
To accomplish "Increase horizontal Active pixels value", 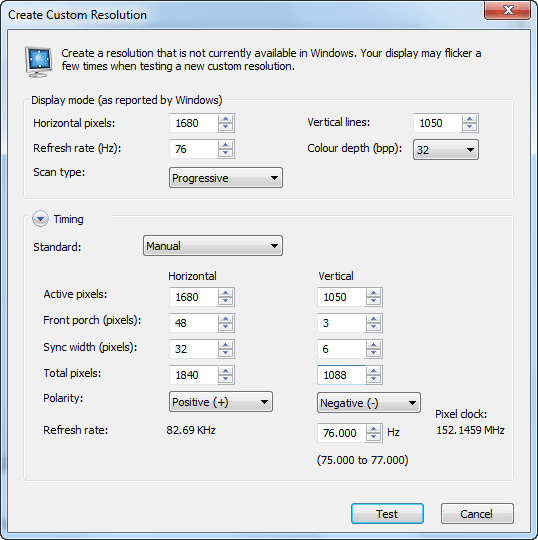I will pos(226,293).
